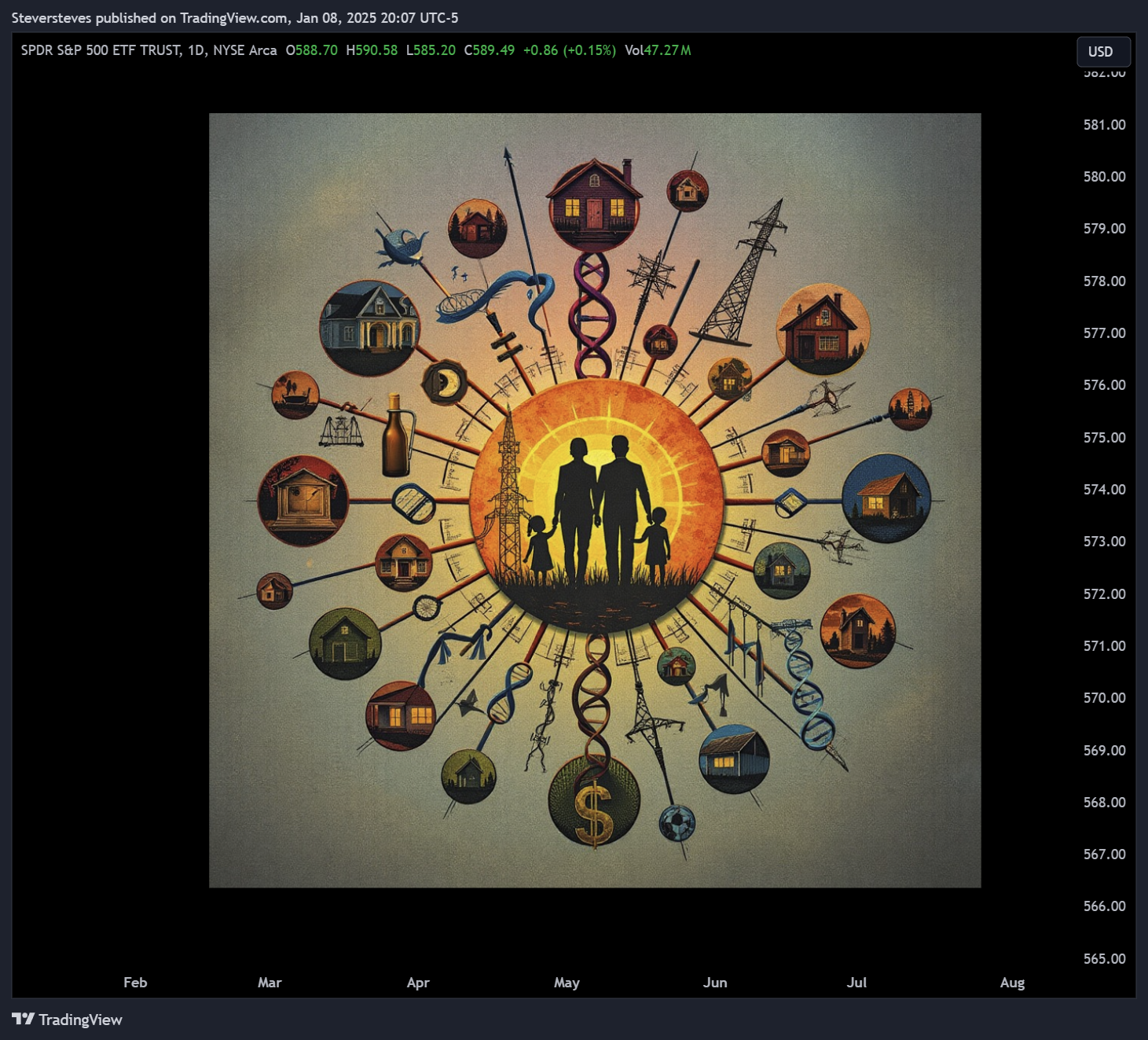Click the Mar label on time axis
Image resolution: width=1148 pixels, height=1040 pixels.
[270, 983]
